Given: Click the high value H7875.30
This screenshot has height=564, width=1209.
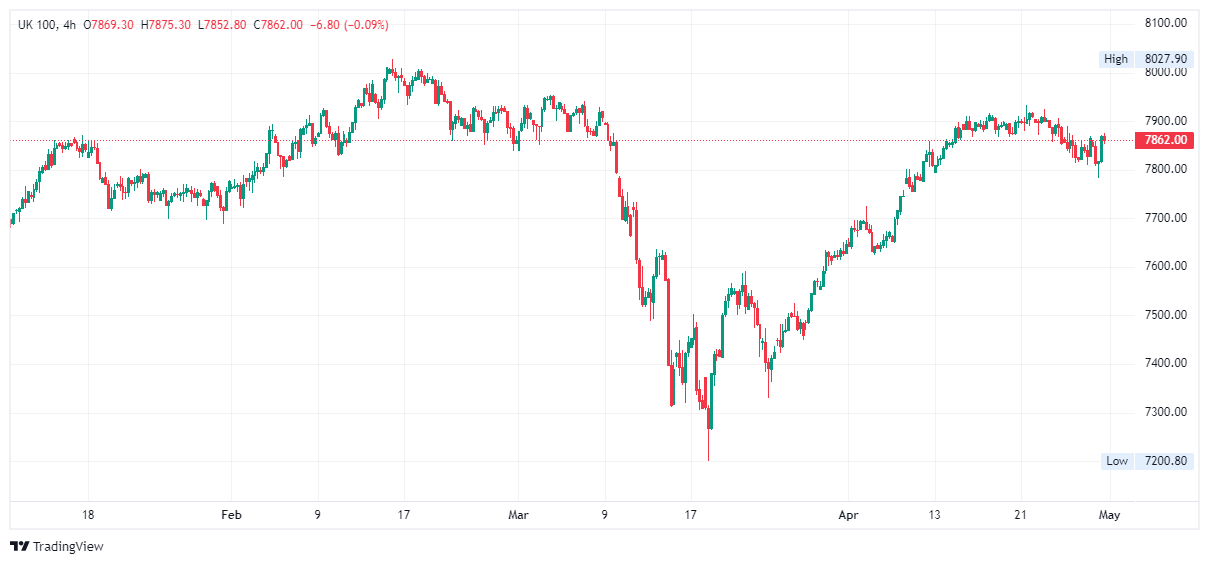Looking at the screenshot, I should 166,24.
